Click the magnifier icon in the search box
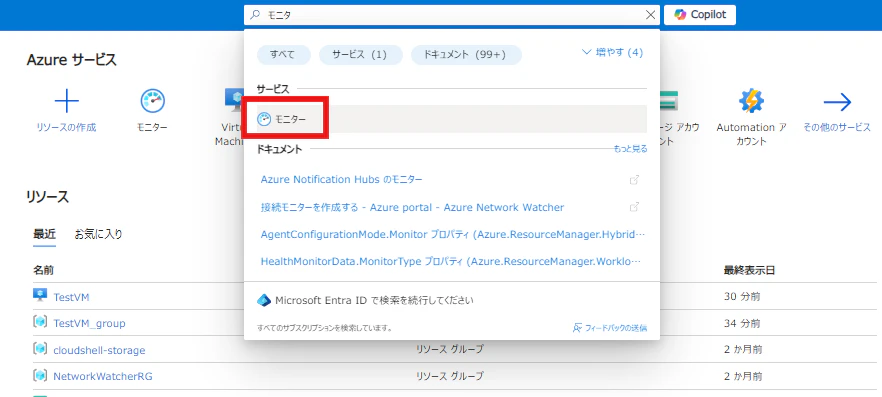This screenshot has width=882, height=397. [255, 15]
